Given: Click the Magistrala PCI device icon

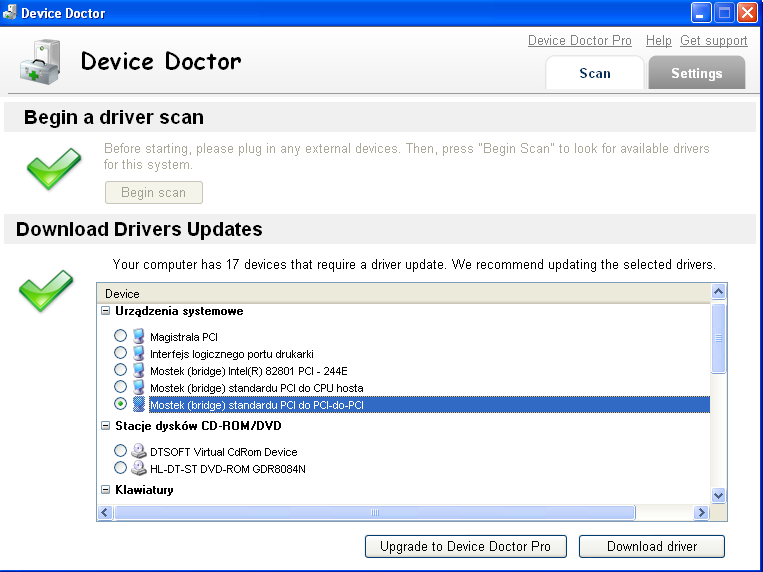Looking at the screenshot, I should (139, 336).
